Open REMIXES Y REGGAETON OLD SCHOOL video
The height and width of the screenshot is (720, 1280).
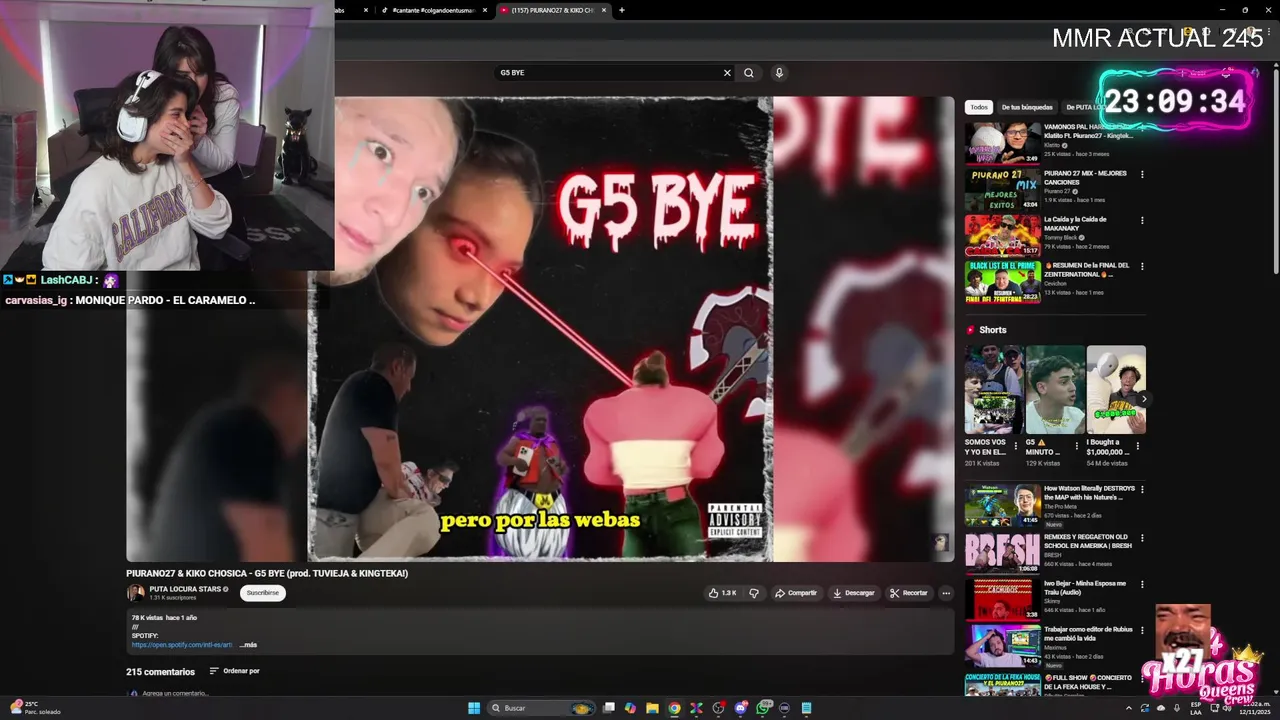click(1002, 551)
